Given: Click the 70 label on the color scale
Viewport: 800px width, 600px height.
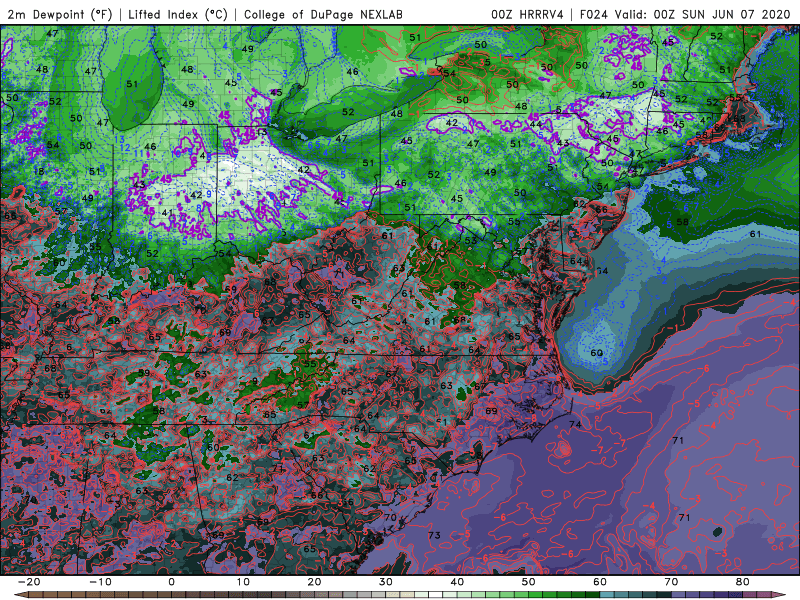Looking at the screenshot, I should pos(671,582).
